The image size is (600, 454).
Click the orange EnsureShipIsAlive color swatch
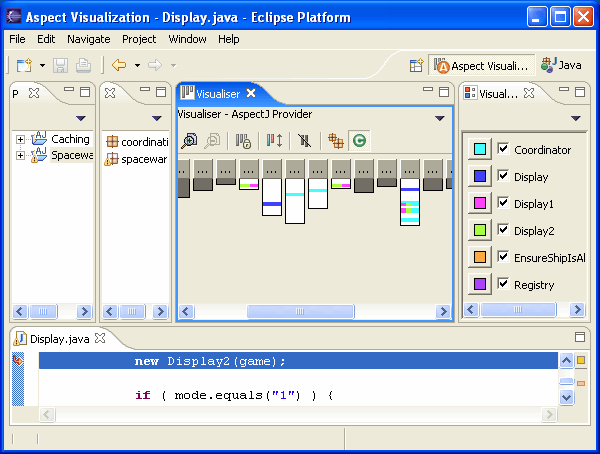[480, 256]
